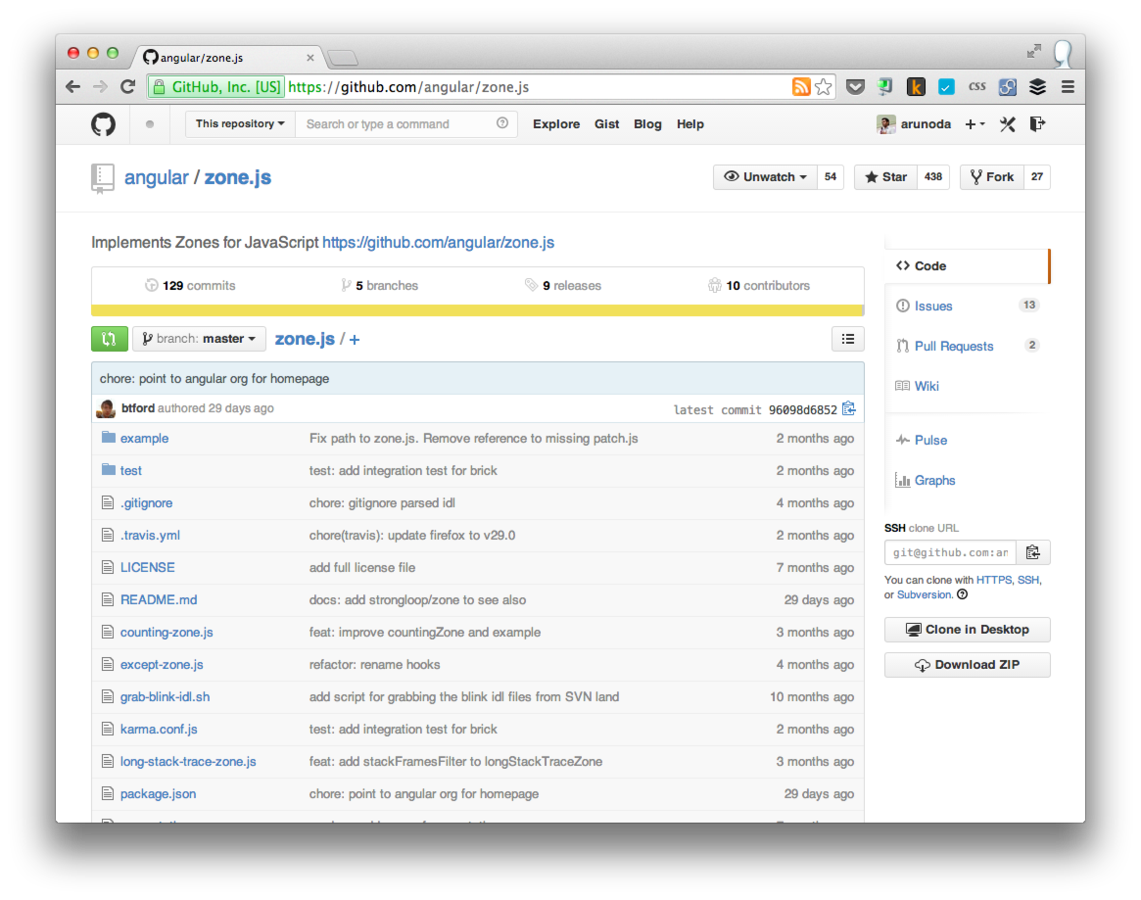The width and height of the screenshot is (1141, 900).
Task: Open commit hash 96098d6852
Action: pyautogui.click(x=803, y=410)
